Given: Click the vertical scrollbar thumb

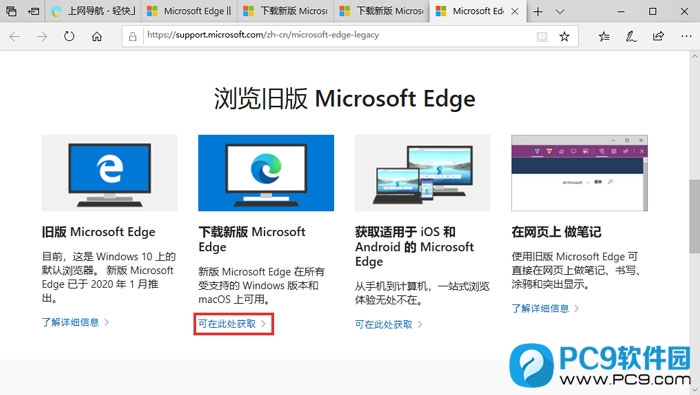Looking at the screenshot, I should coord(694,216).
